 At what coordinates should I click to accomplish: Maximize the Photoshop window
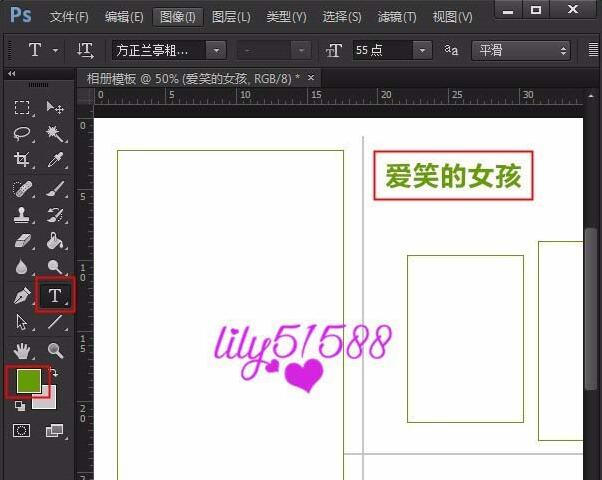[x=536, y=10]
